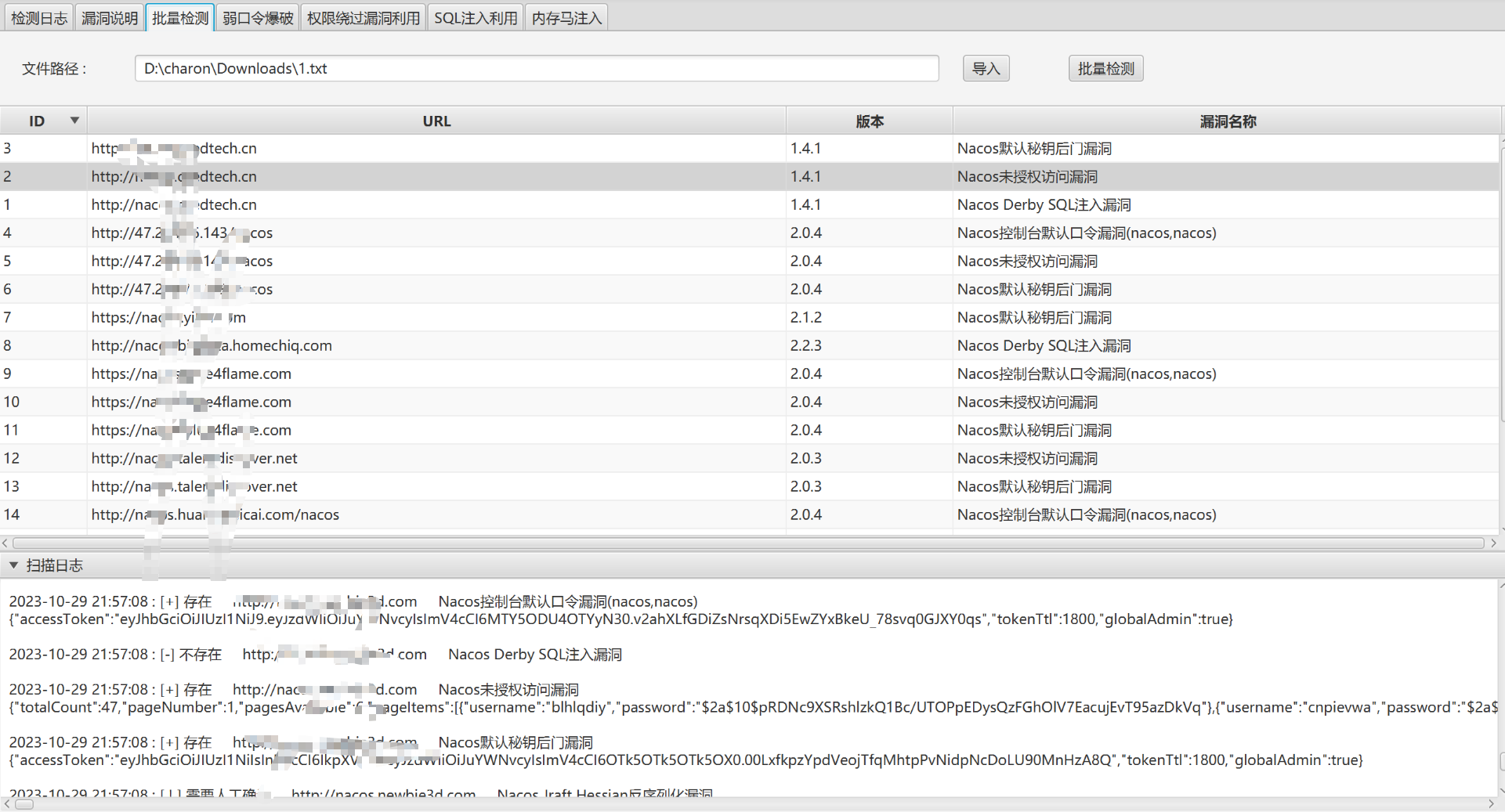
Task: Select row 13 Nacos默认秘钥后门漏洞
Action: (750, 486)
